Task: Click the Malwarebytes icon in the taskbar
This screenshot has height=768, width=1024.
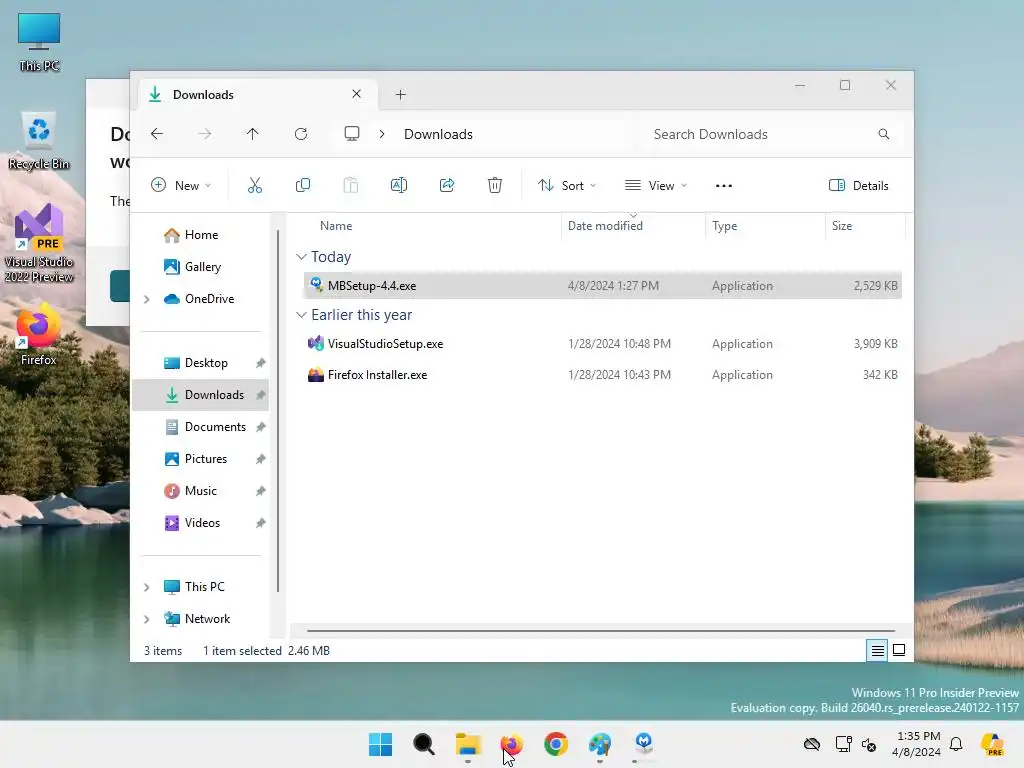Action: [644, 744]
